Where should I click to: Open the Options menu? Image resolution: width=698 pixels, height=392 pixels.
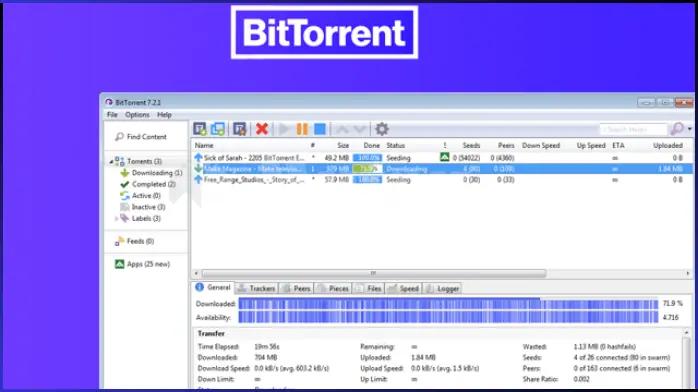pos(137,115)
